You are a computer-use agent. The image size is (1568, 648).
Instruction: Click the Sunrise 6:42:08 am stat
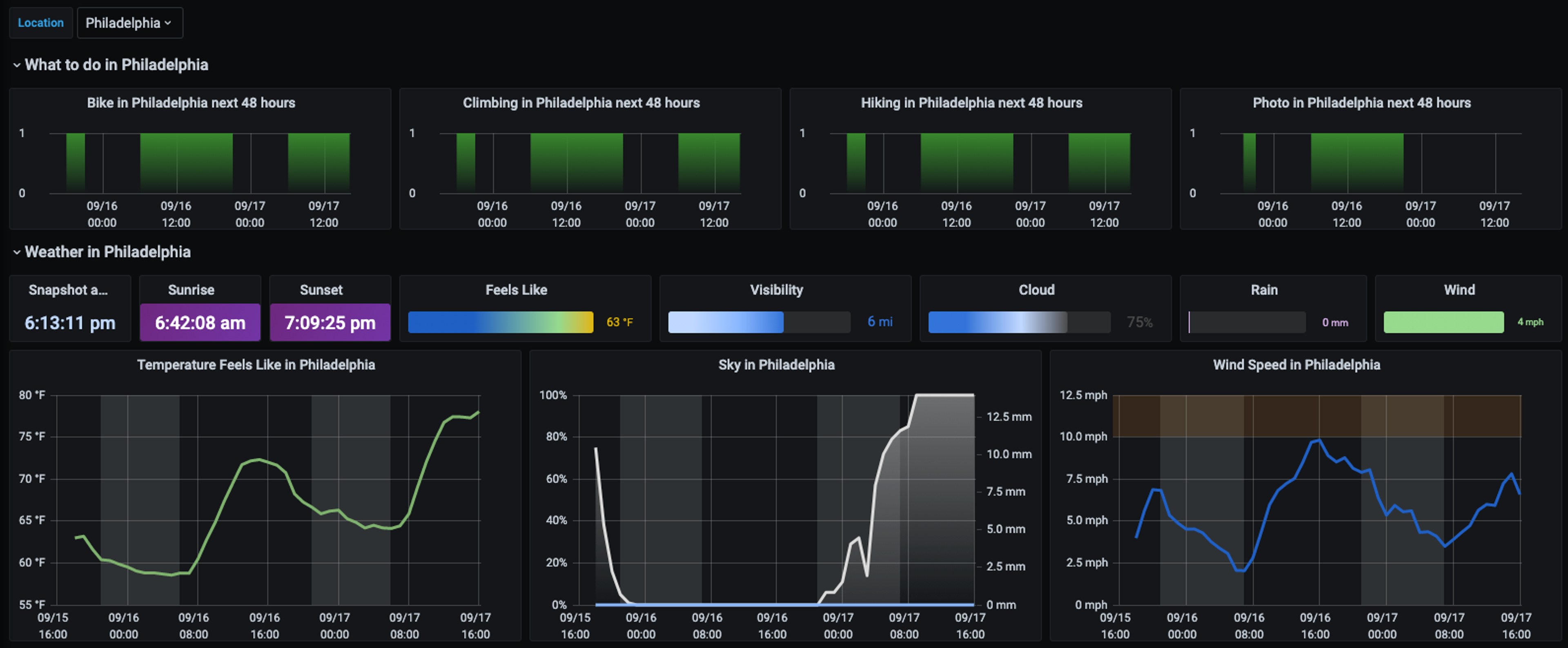pos(200,322)
